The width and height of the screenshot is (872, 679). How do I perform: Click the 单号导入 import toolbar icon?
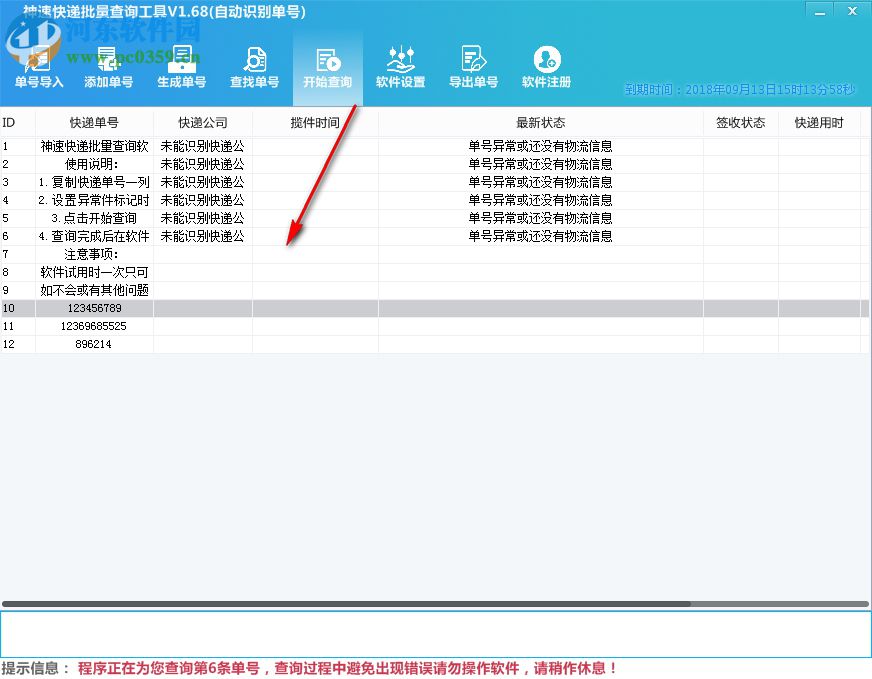coord(38,68)
